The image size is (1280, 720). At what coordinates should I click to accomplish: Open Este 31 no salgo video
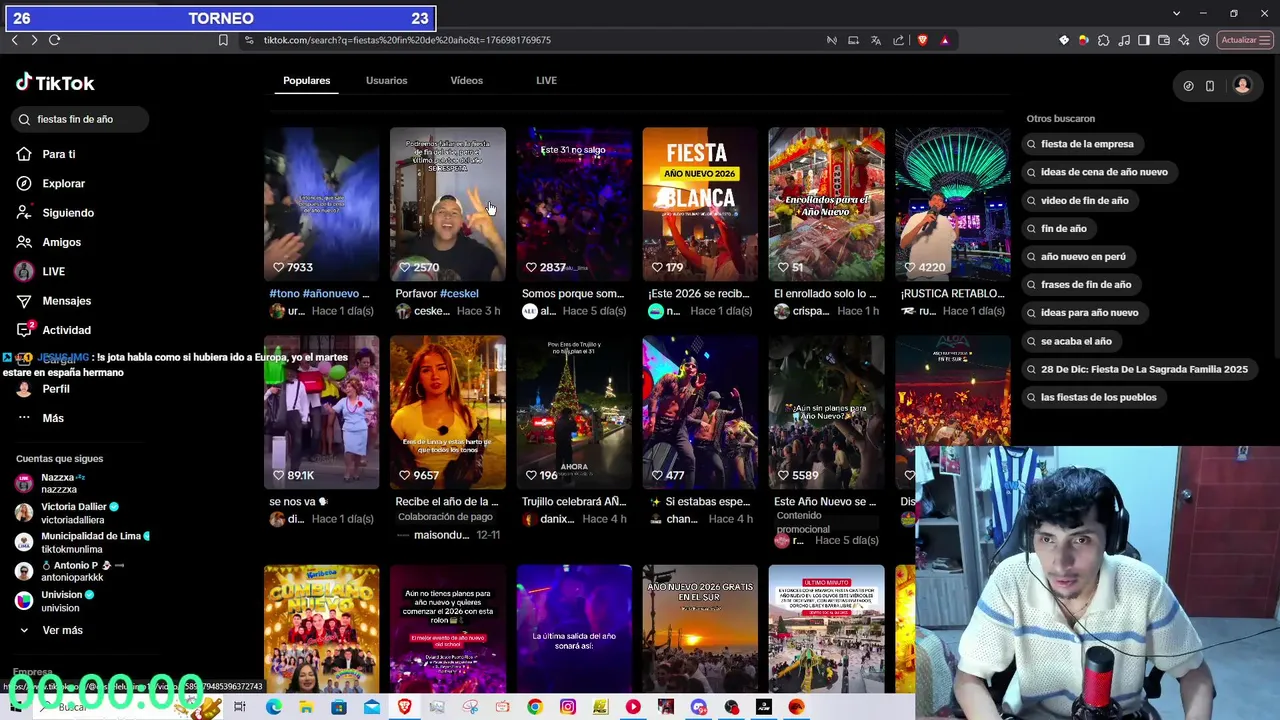pyautogui.click(x=574, y=204)
